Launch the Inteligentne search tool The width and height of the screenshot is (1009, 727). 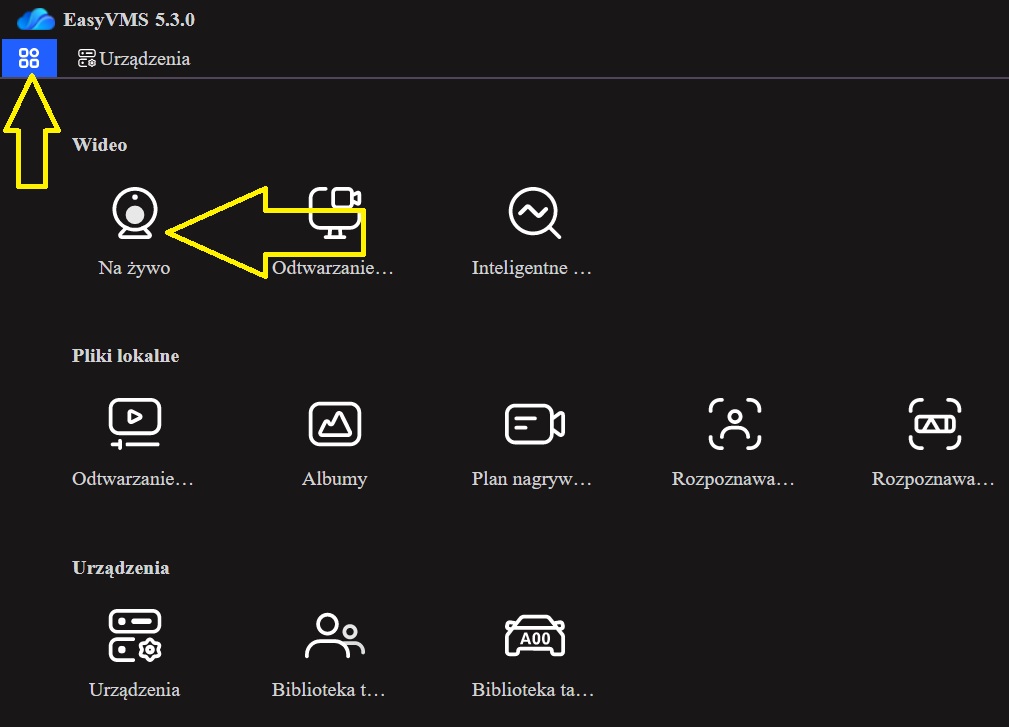[532, 232]
